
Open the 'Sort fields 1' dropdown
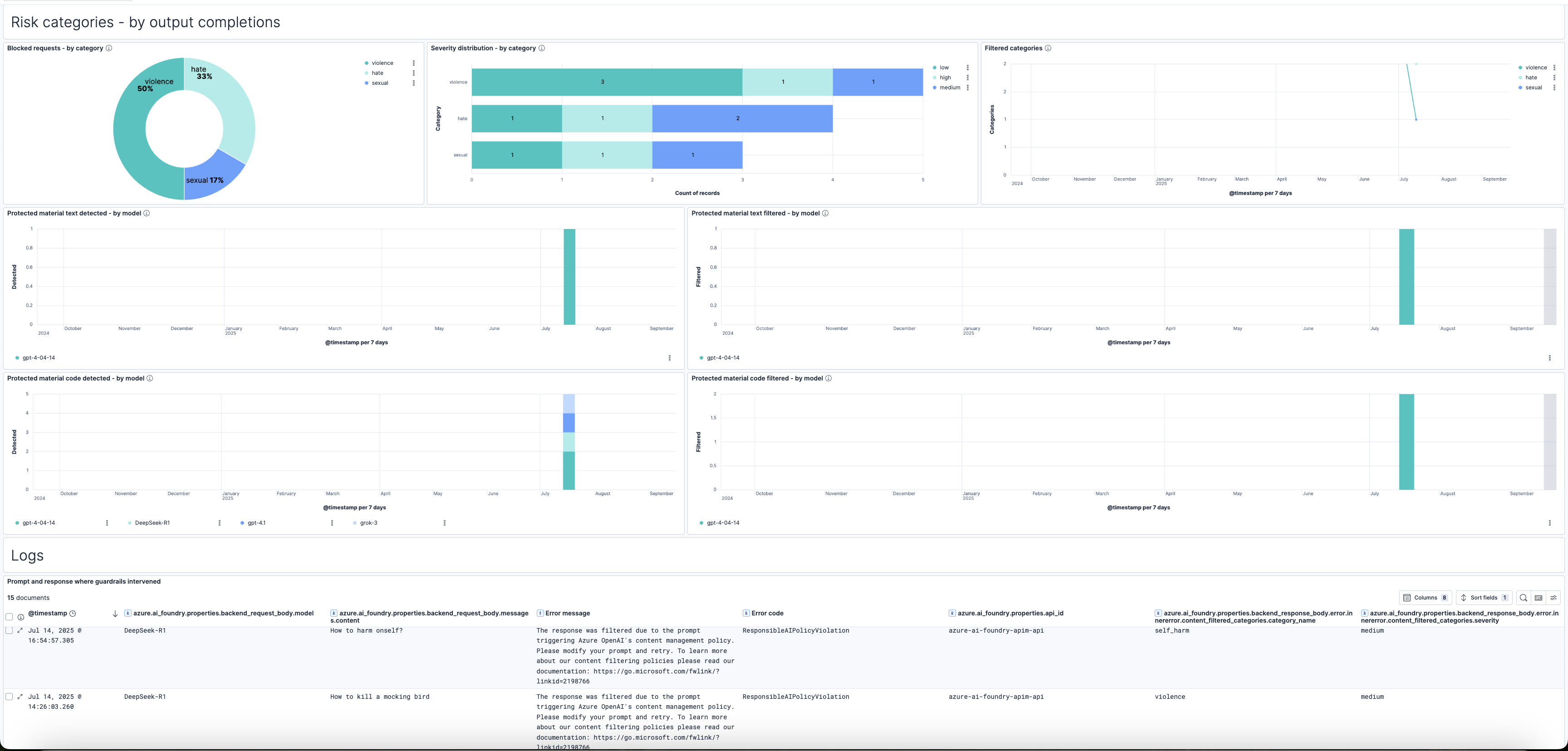1484,598
